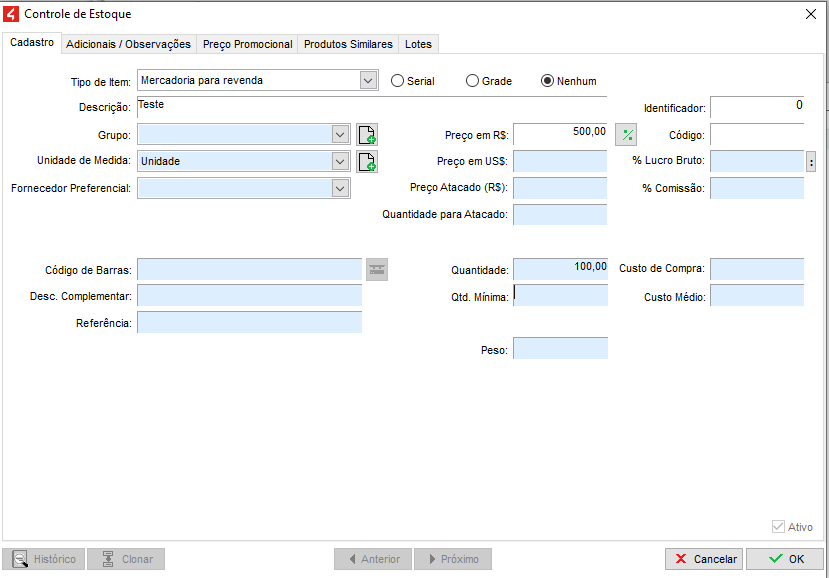Select the Nenhum radio option

coord(547,81)
